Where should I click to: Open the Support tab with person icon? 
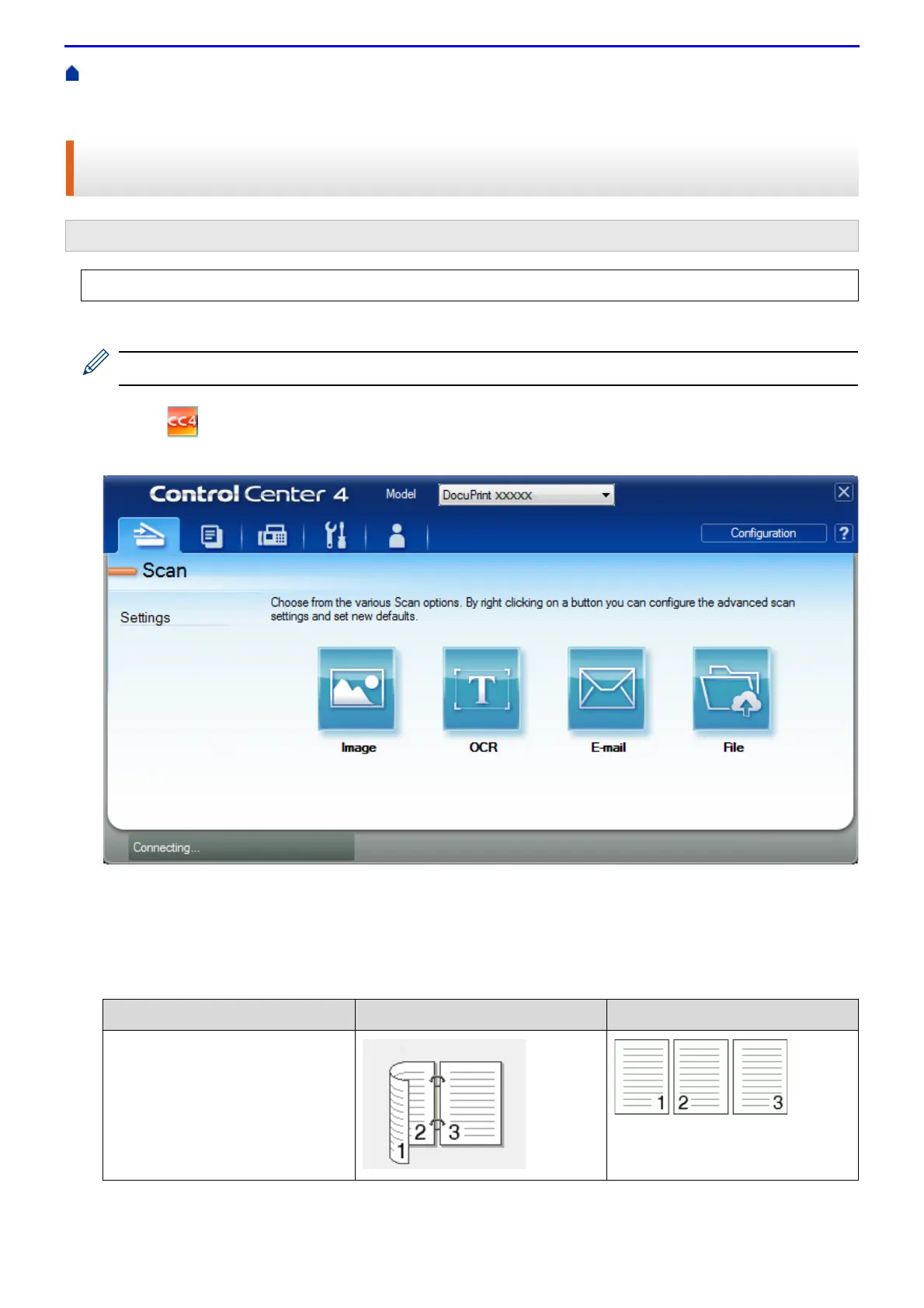[397, 536]
